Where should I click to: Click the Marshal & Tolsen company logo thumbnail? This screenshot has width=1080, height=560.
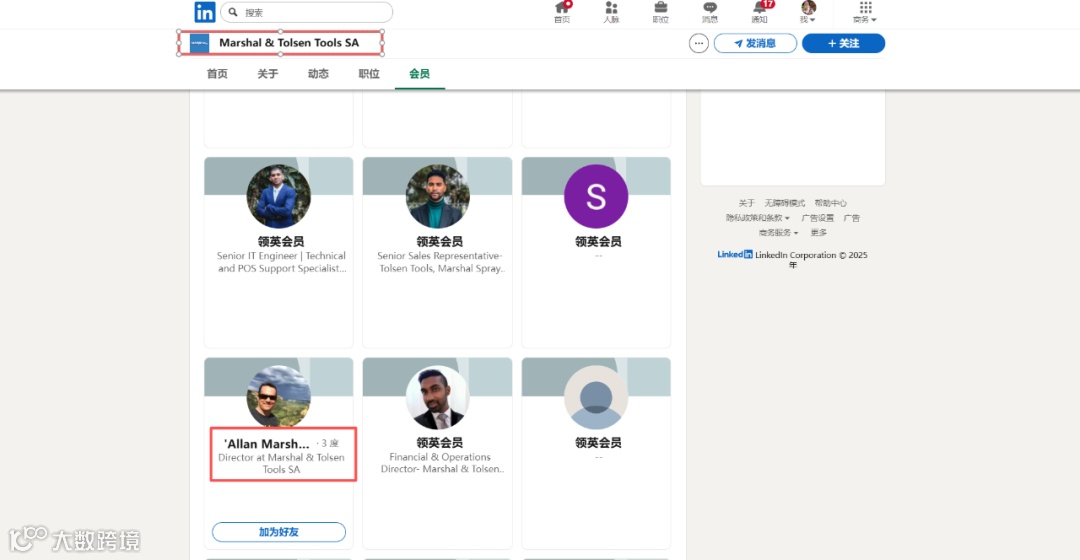coord(200,43)
